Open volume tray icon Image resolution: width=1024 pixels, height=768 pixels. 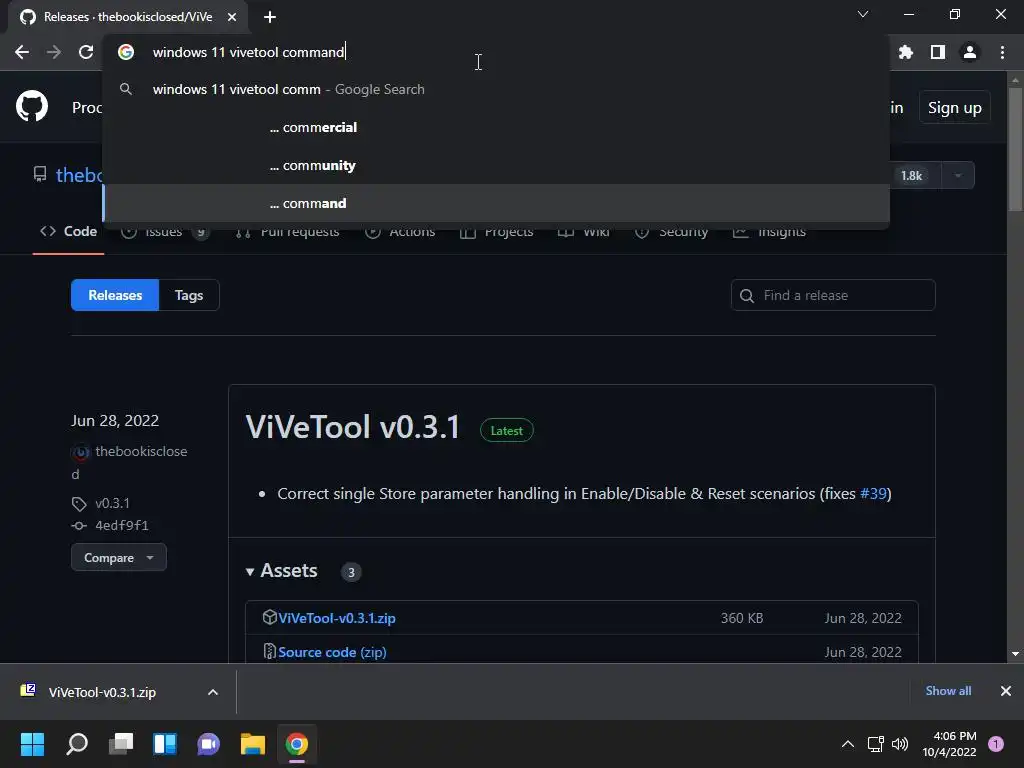900,744
